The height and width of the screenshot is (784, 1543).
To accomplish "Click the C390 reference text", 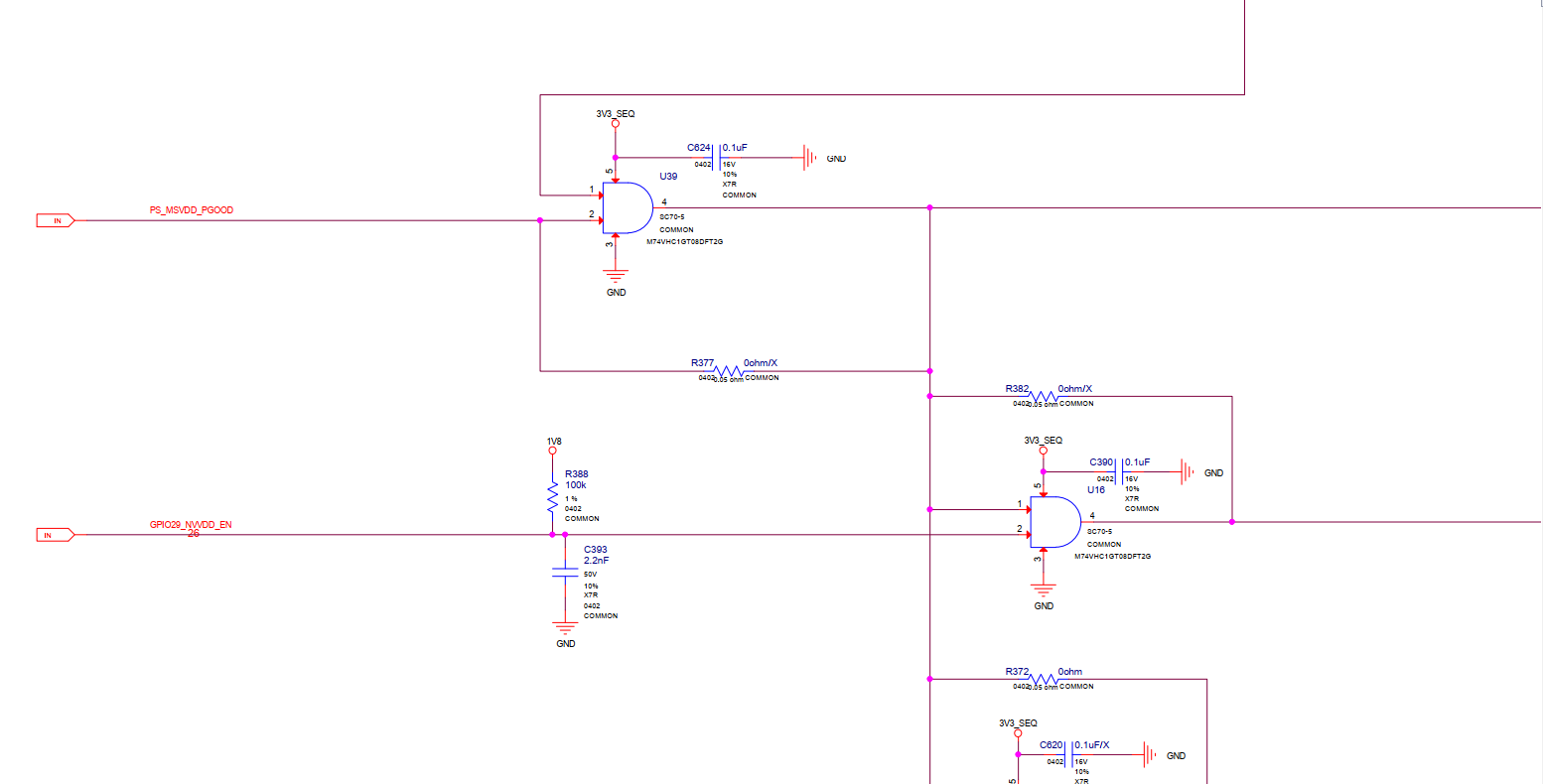I will 1101,462.
